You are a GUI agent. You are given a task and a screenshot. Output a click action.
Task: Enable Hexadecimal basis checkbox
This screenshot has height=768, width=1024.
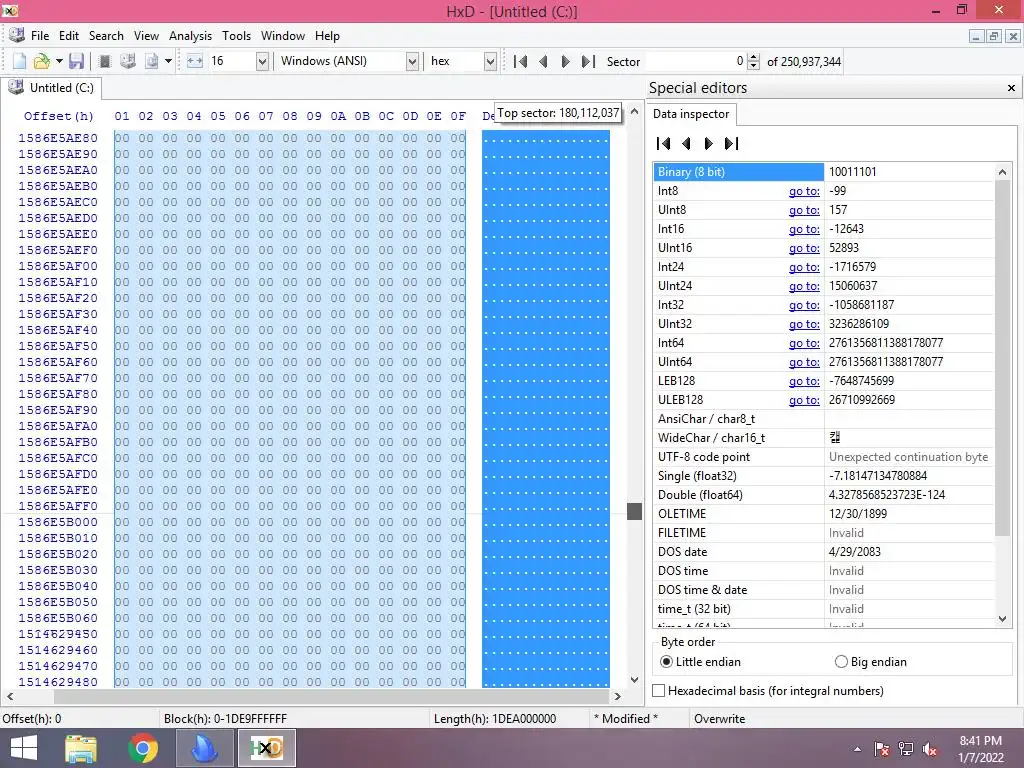(x=659, y=690)
